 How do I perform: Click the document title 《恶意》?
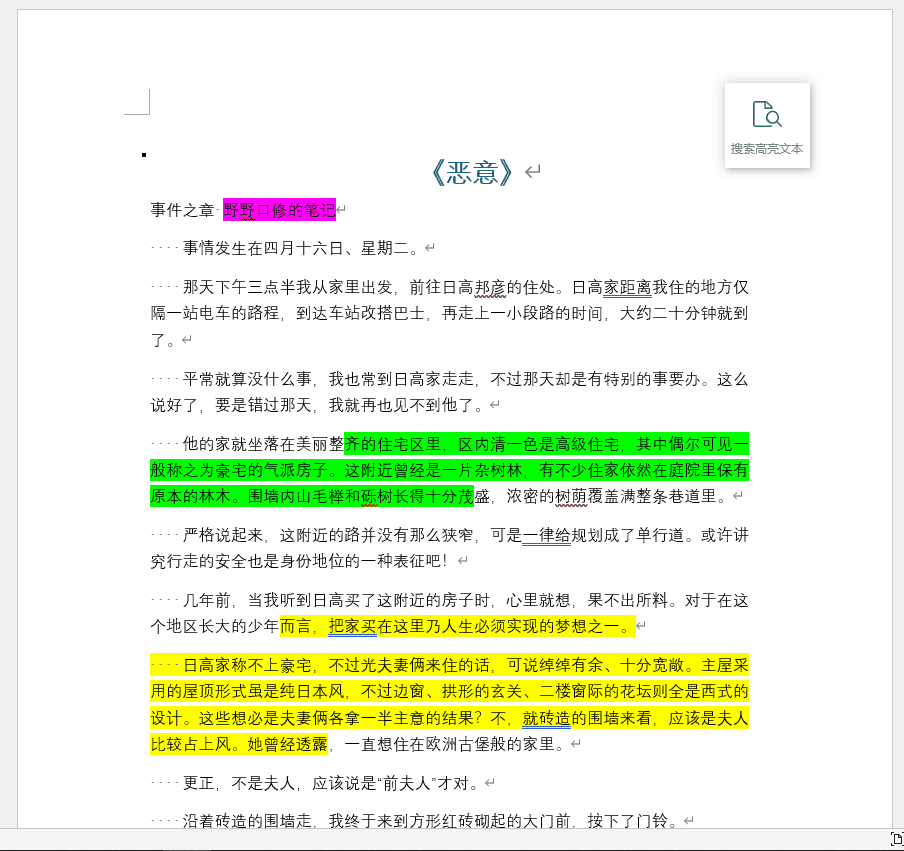(x=472, y=172)
